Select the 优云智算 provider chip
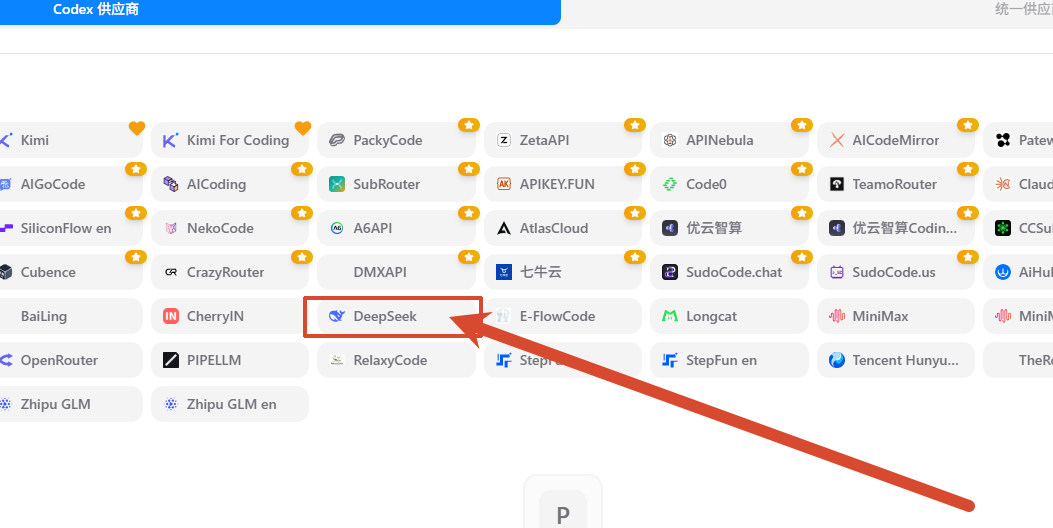1053x528 pixels. coord(729,228)
